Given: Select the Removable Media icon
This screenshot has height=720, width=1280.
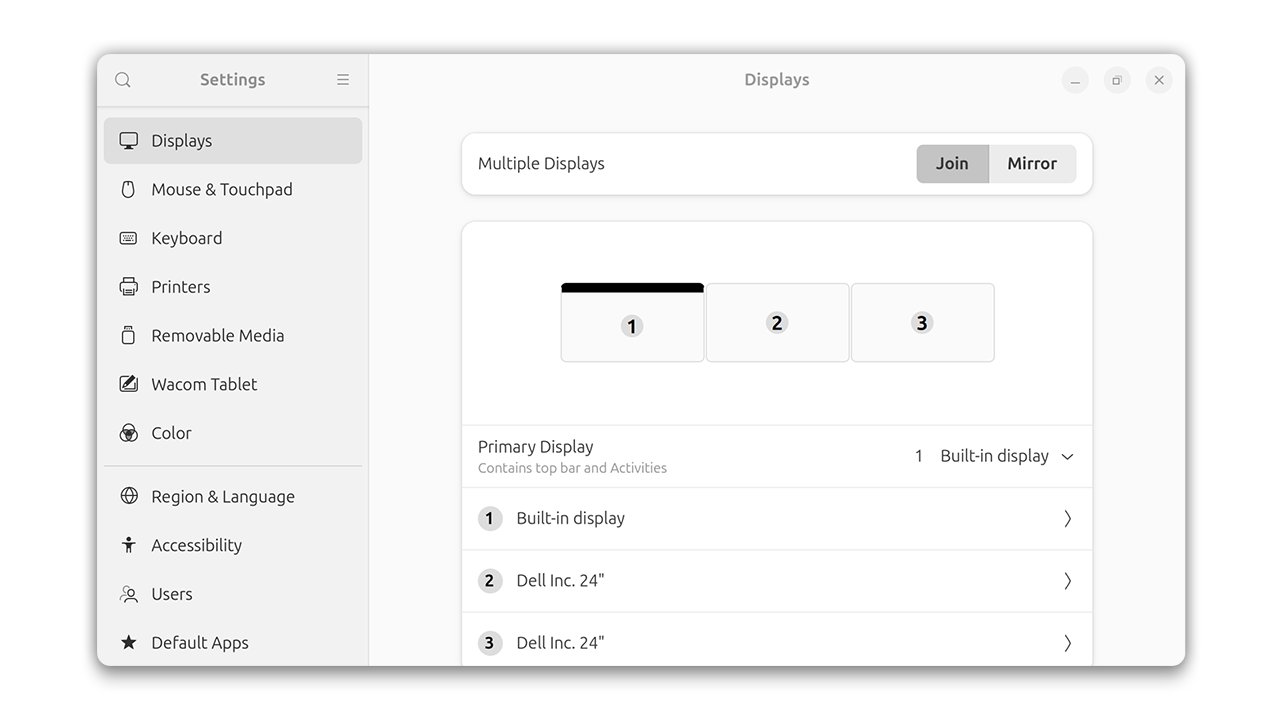Looking at the screenshot, I should (128, 335).
